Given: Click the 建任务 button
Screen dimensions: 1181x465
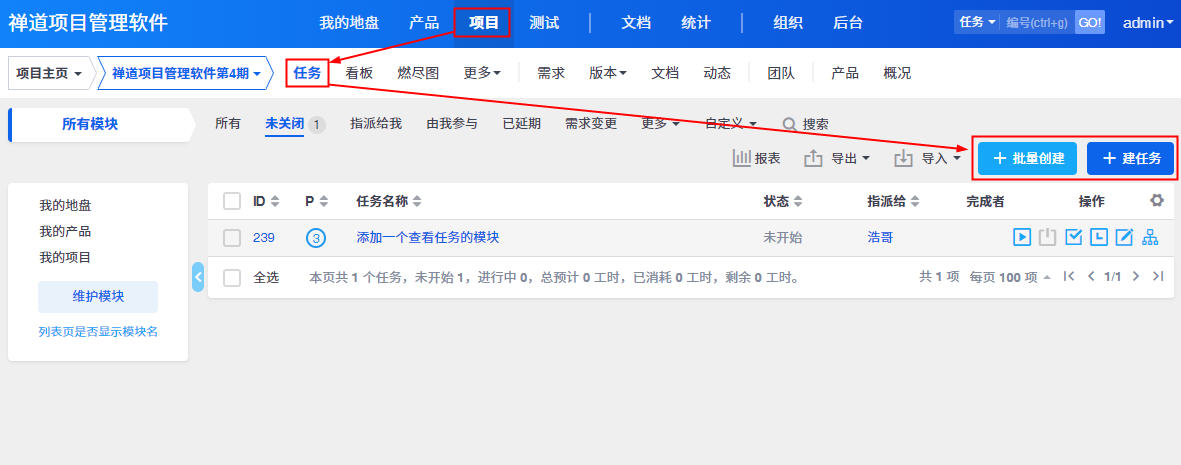Looking at the screenshot, I should 1131,158.
